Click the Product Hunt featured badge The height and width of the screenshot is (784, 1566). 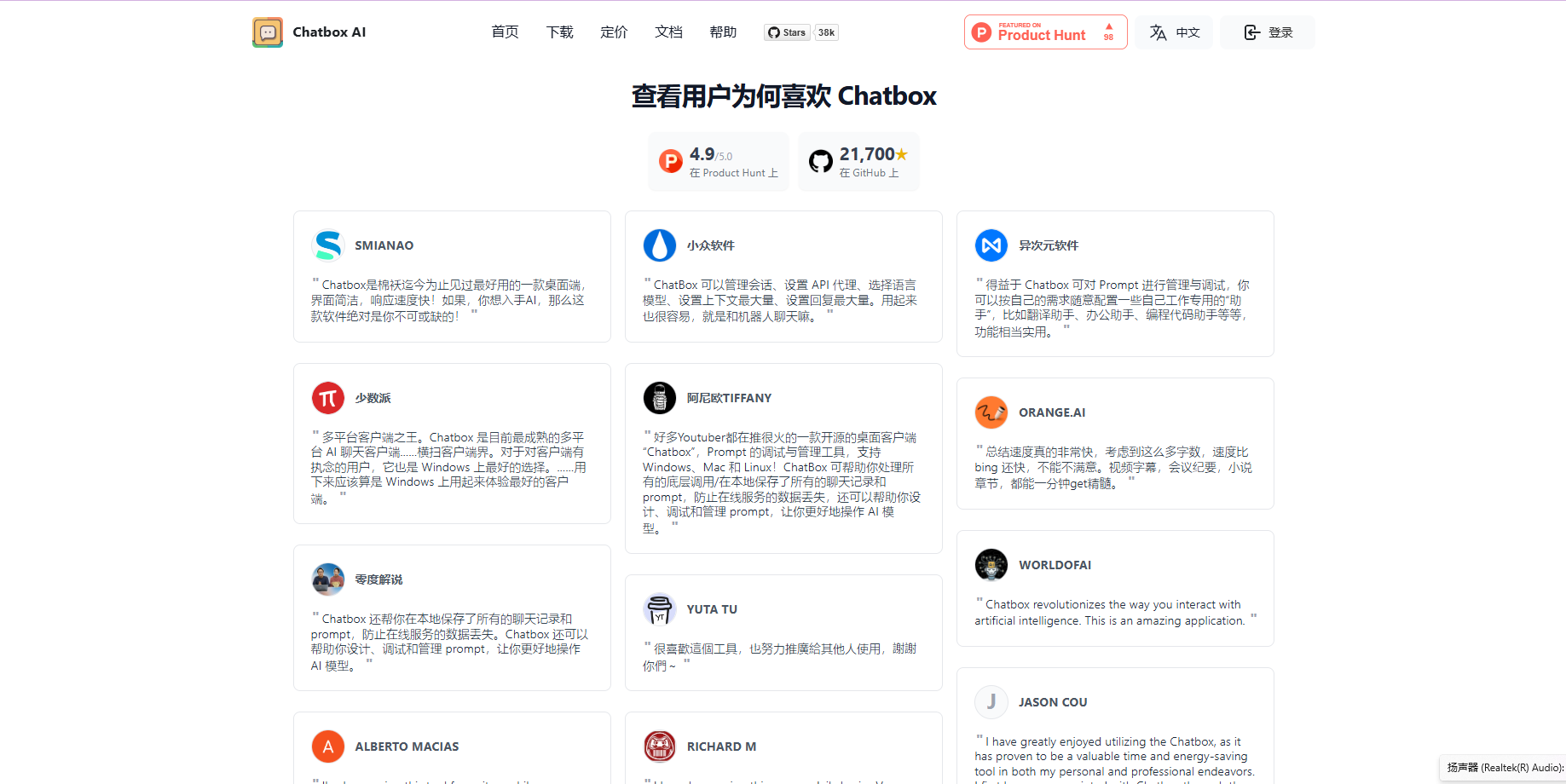[x=1045, y=32]
